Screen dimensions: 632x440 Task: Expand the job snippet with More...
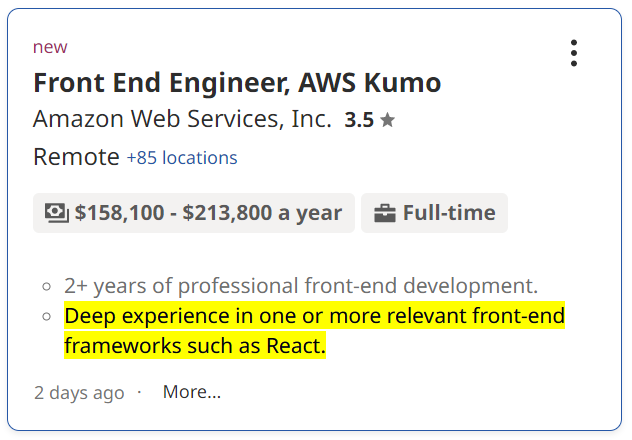192,392
